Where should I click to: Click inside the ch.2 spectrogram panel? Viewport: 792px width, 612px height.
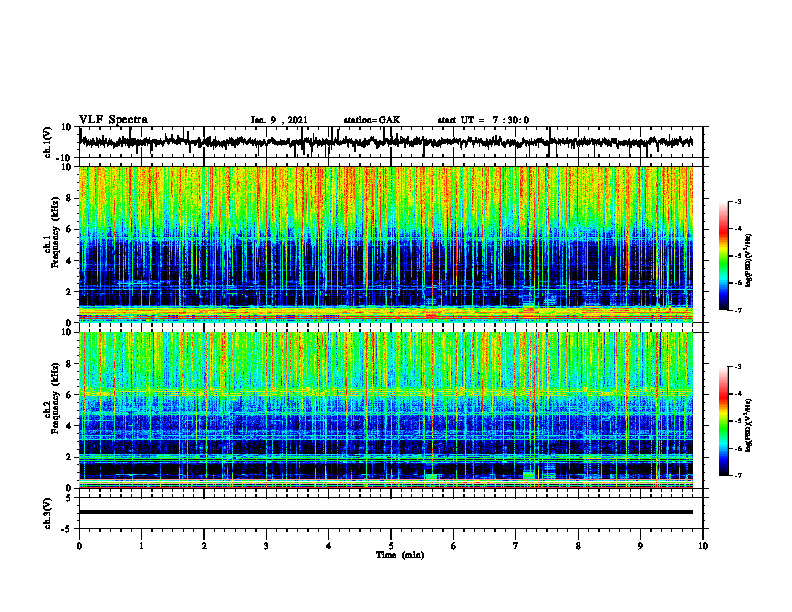click(x=386, y=410)
